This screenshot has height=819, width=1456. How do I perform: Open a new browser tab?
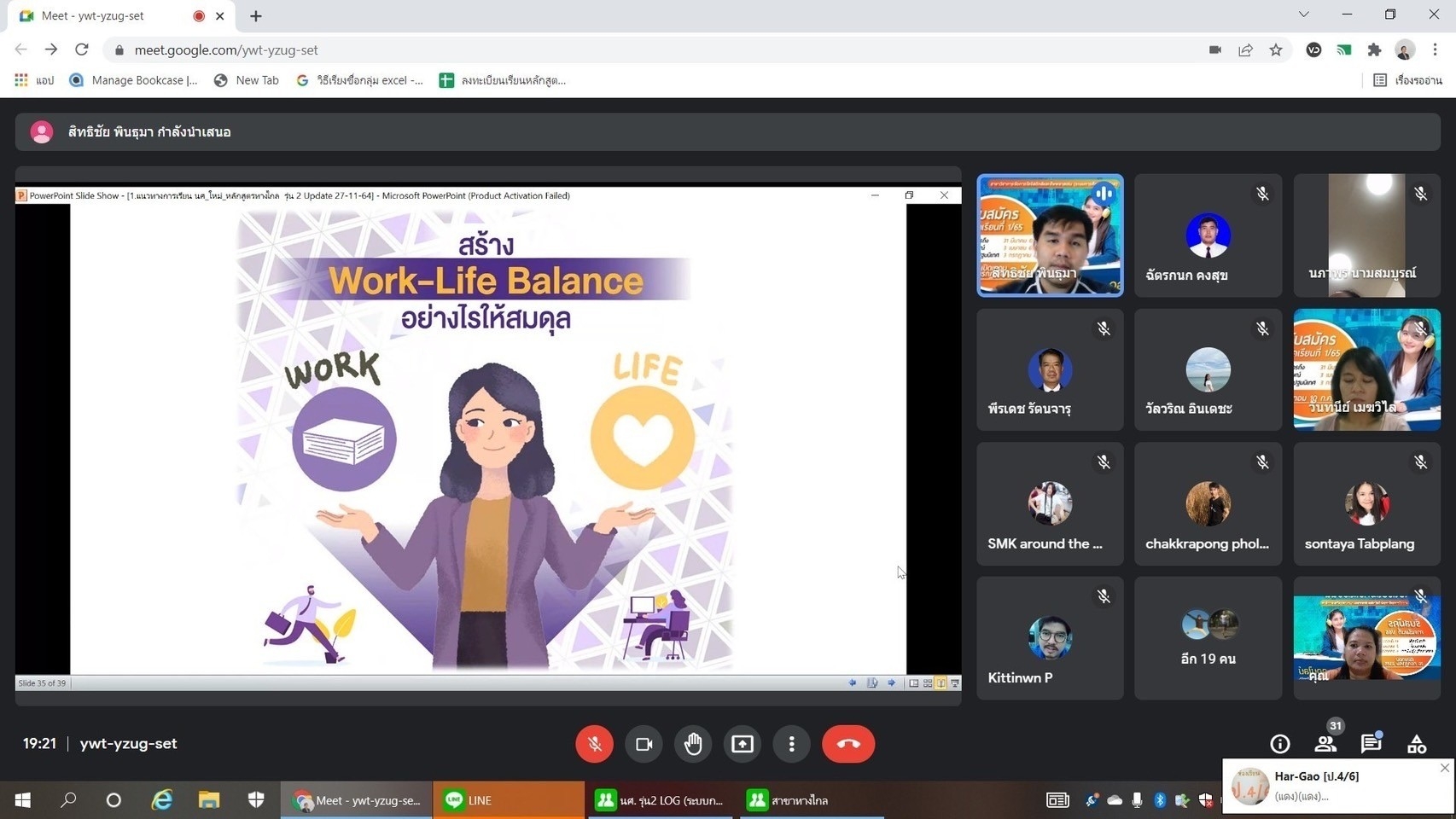click(x=256, y=15)
